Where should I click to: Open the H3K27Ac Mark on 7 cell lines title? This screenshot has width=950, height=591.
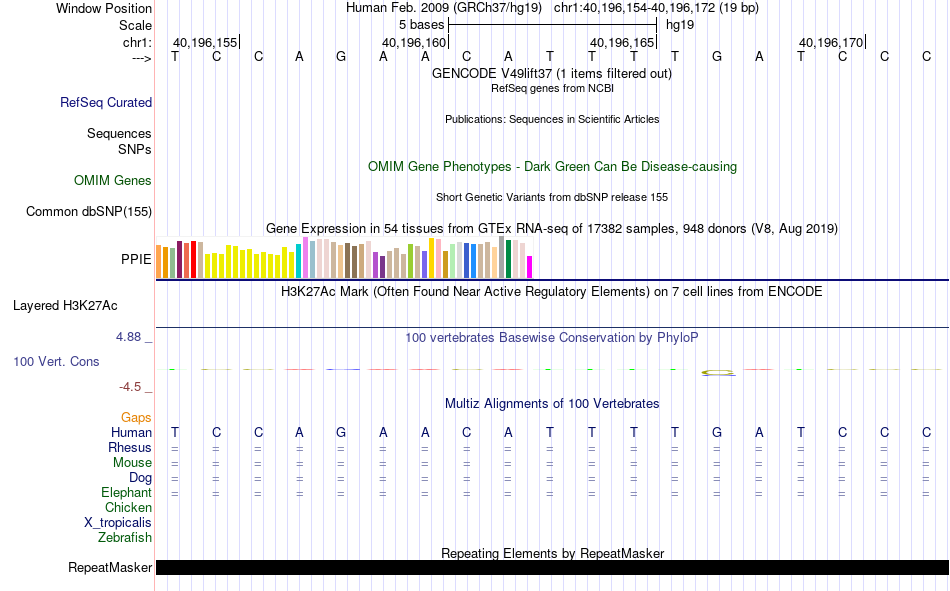point(552,292)
